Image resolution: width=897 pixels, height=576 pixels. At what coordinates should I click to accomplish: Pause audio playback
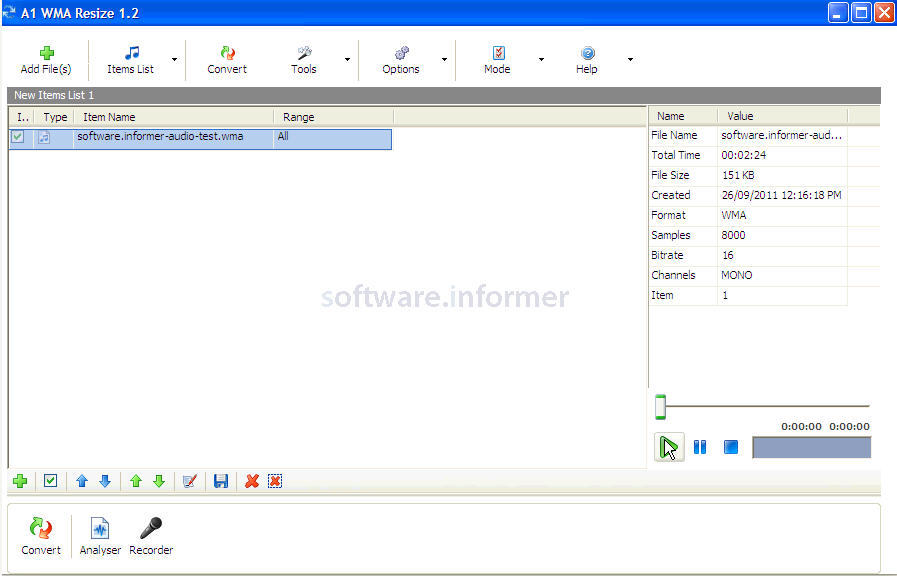pos(700,447)
